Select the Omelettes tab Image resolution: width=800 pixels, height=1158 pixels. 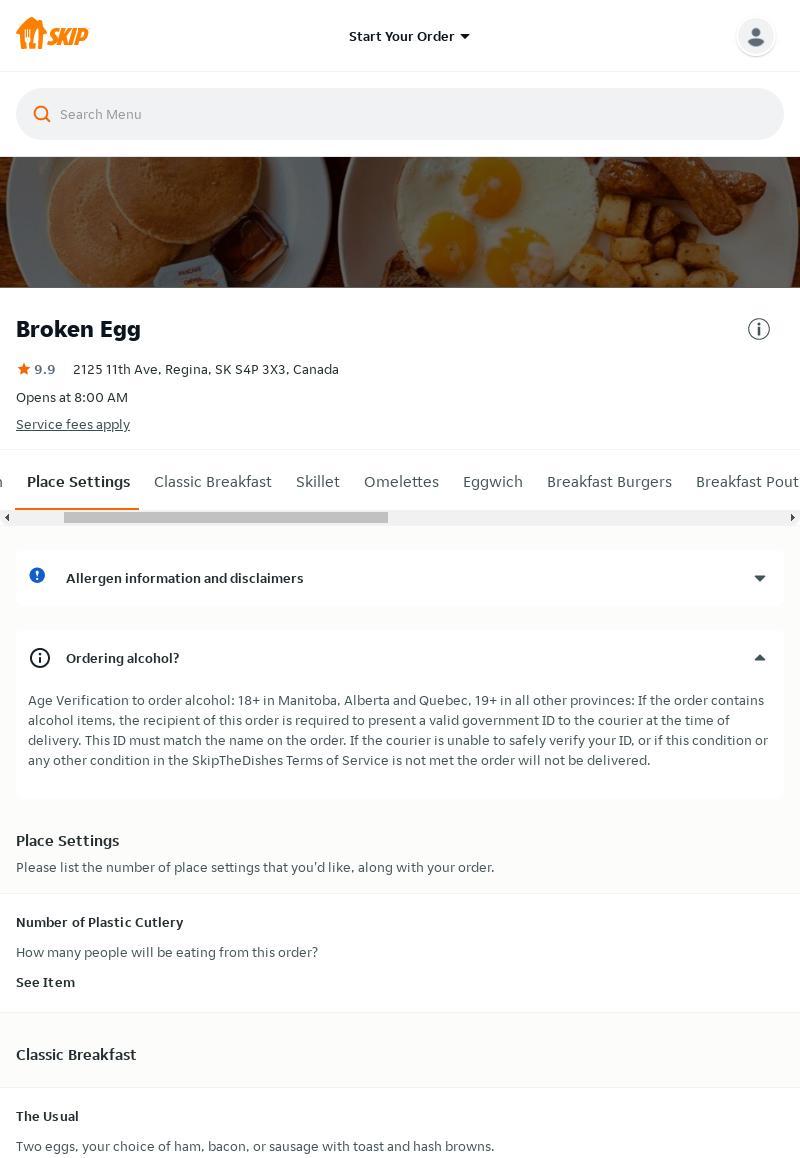401,482
